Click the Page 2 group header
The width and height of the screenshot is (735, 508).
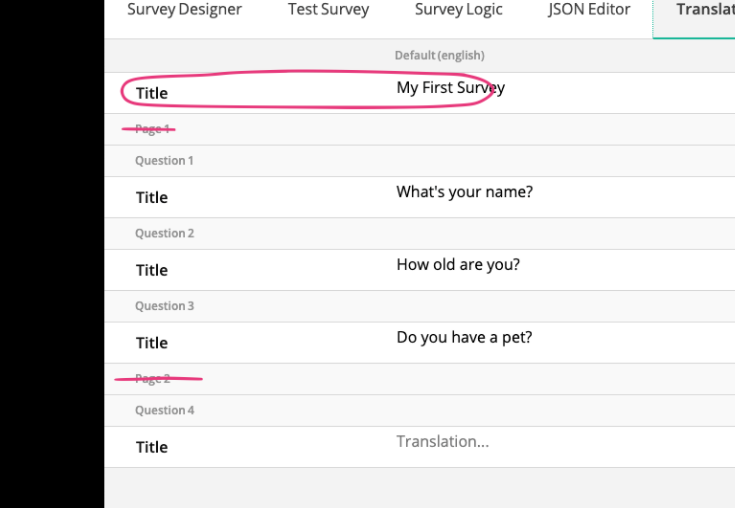coord(153,379)
